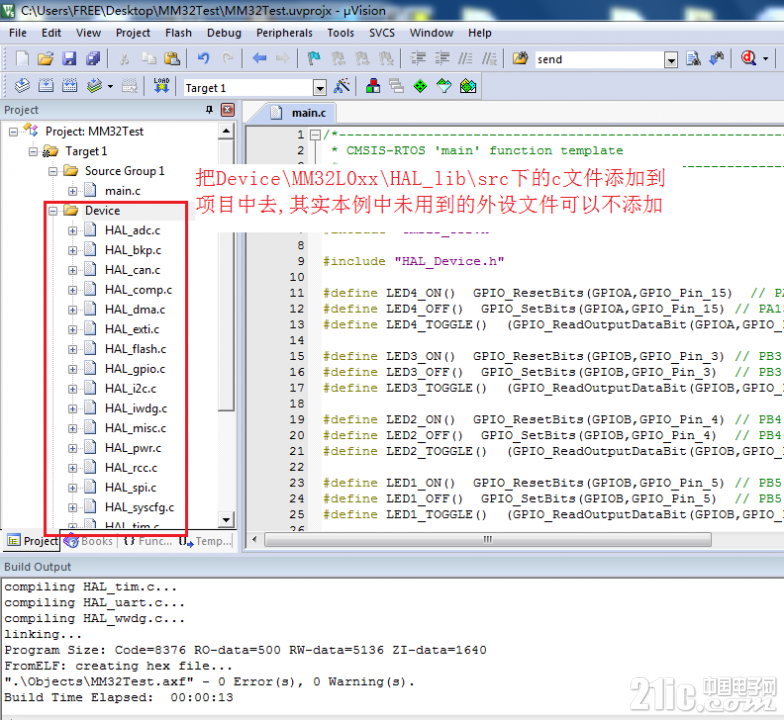
Task: Download code to flash with LOAD icon
Action: pyautogui.click(x=161, y=86)
